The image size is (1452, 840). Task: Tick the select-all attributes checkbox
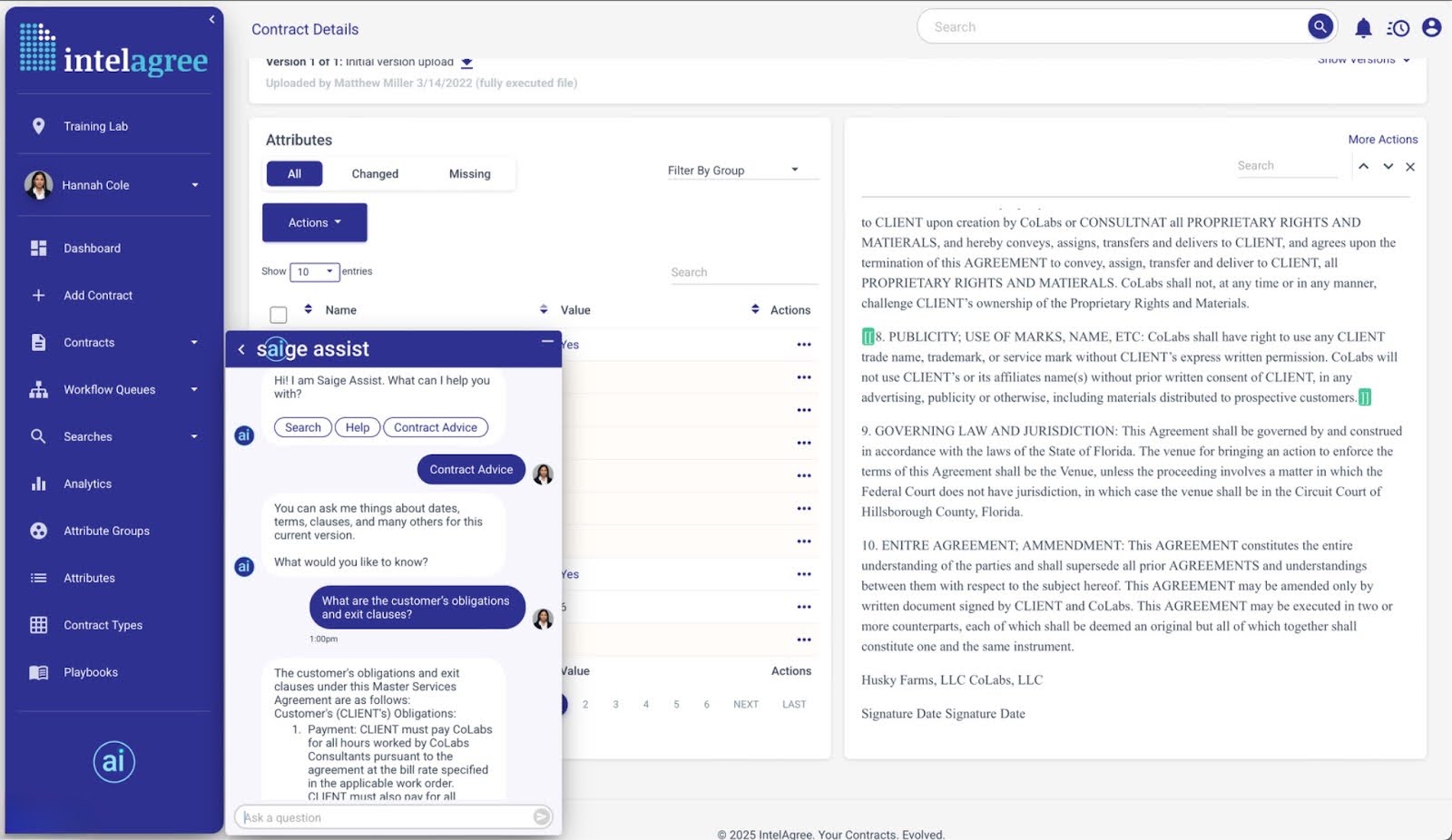click(279, 315)
